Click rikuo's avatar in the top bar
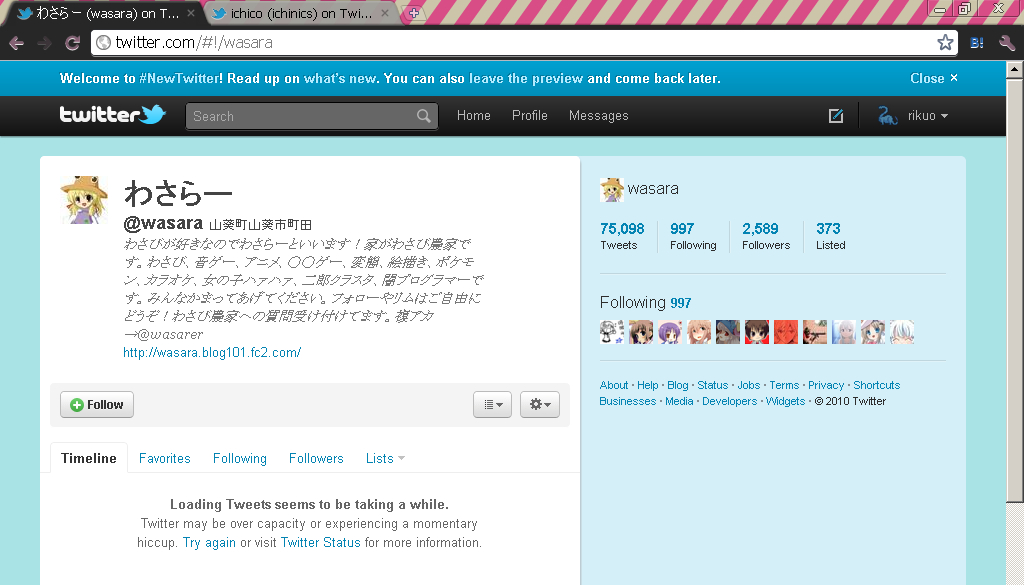The height and width of the screenshot is (585, 1024). point(888,116)
